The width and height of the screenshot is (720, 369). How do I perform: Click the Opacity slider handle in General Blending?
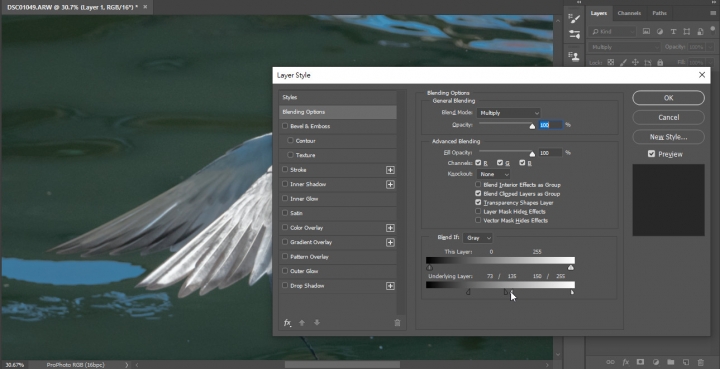pos(532,126)
